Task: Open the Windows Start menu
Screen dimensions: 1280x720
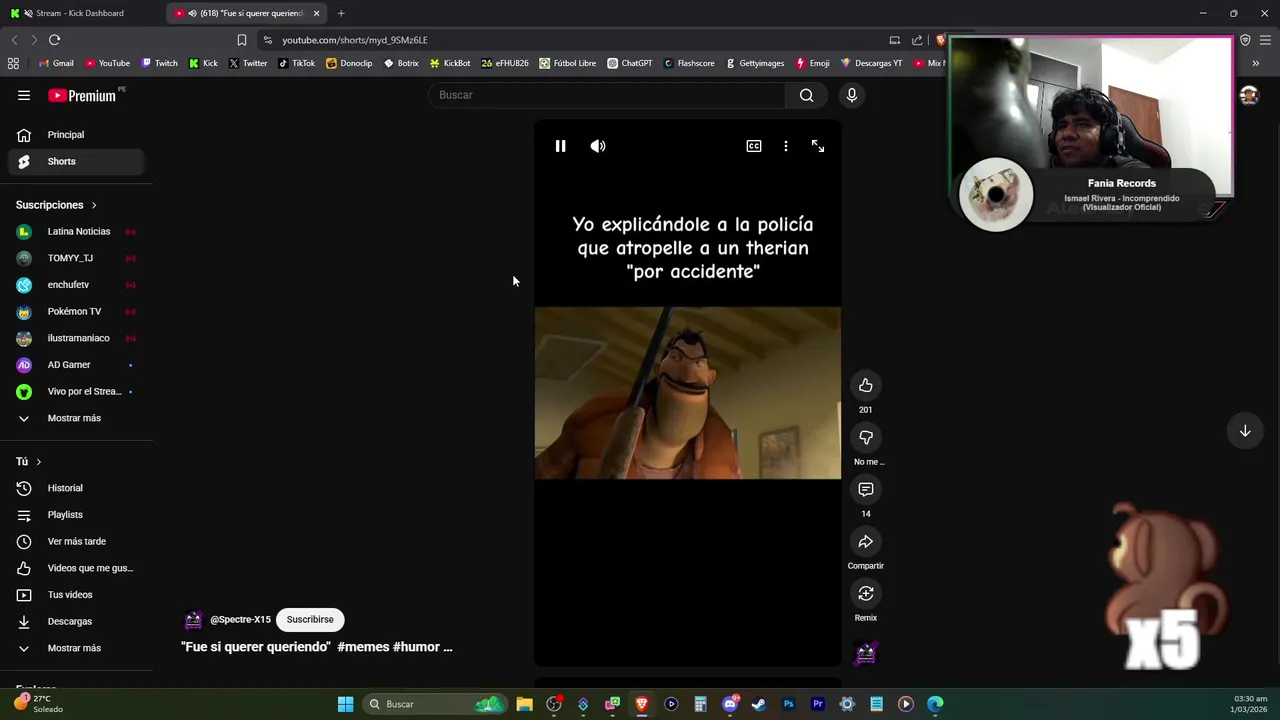Action: pos(345,704)
